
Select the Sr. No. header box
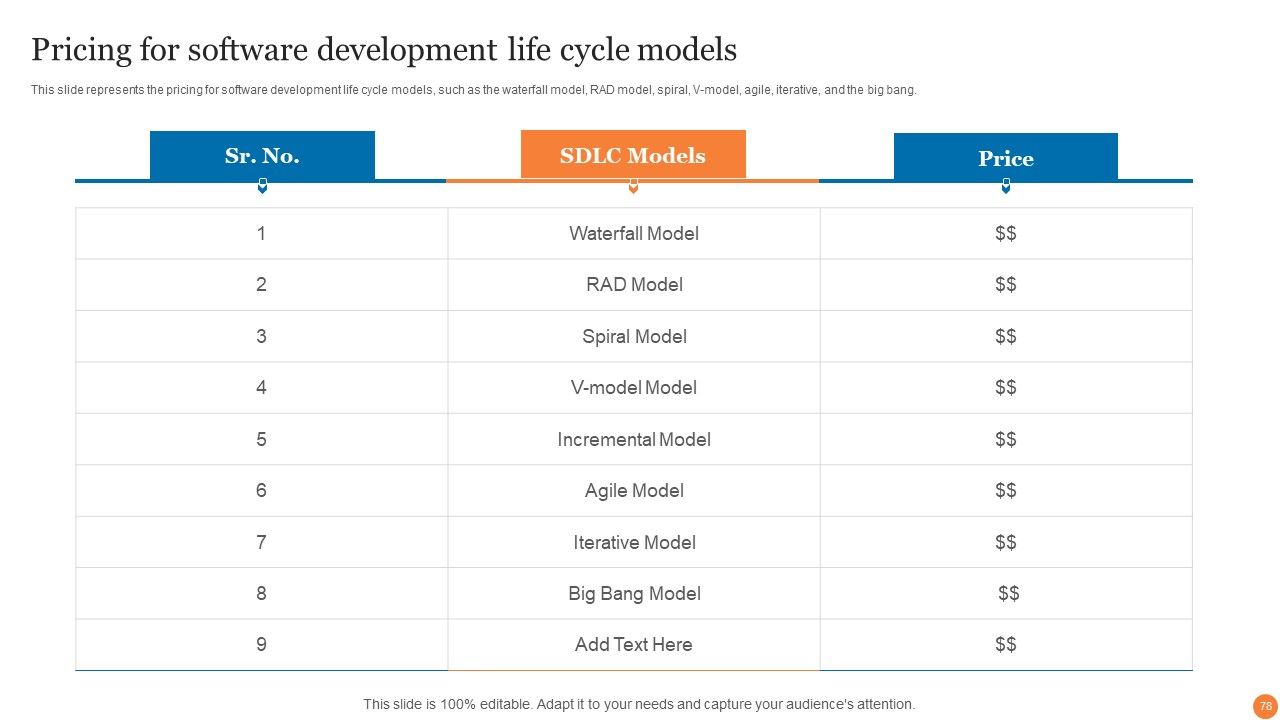point(262,155)
